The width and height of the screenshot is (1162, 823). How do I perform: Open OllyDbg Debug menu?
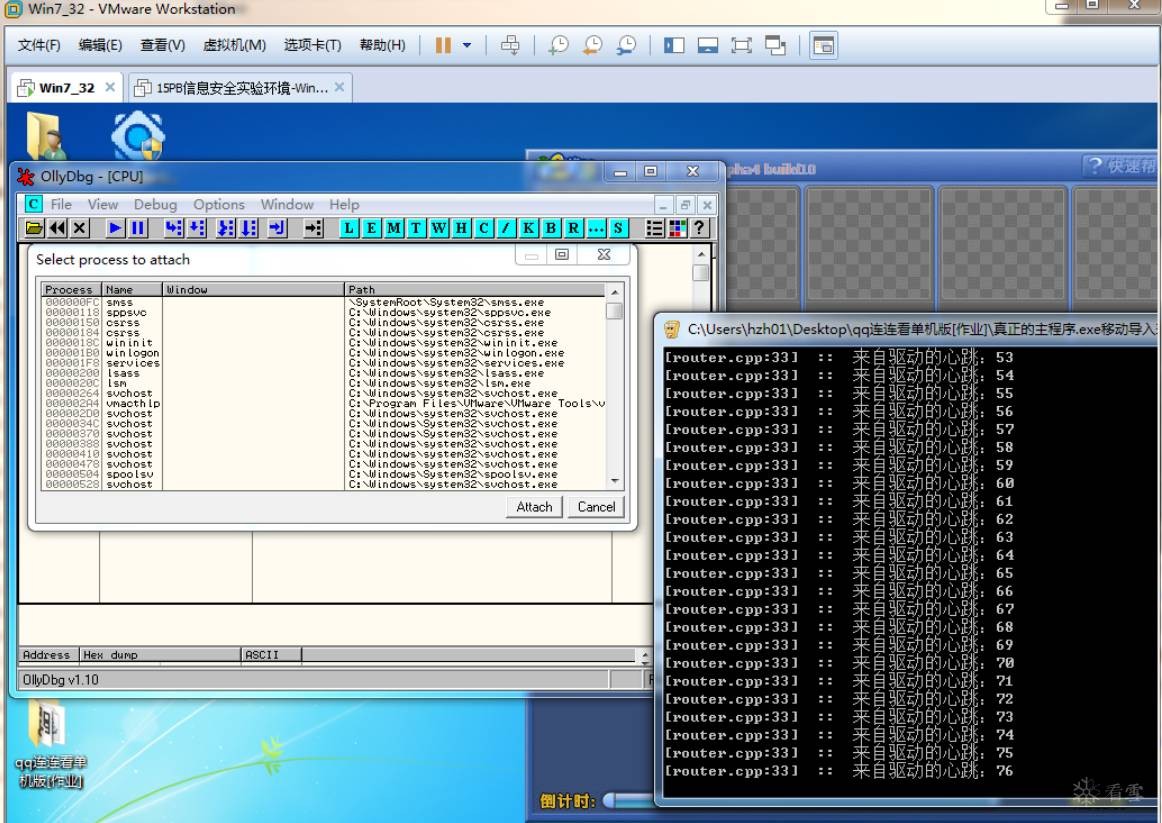point(156,204)
